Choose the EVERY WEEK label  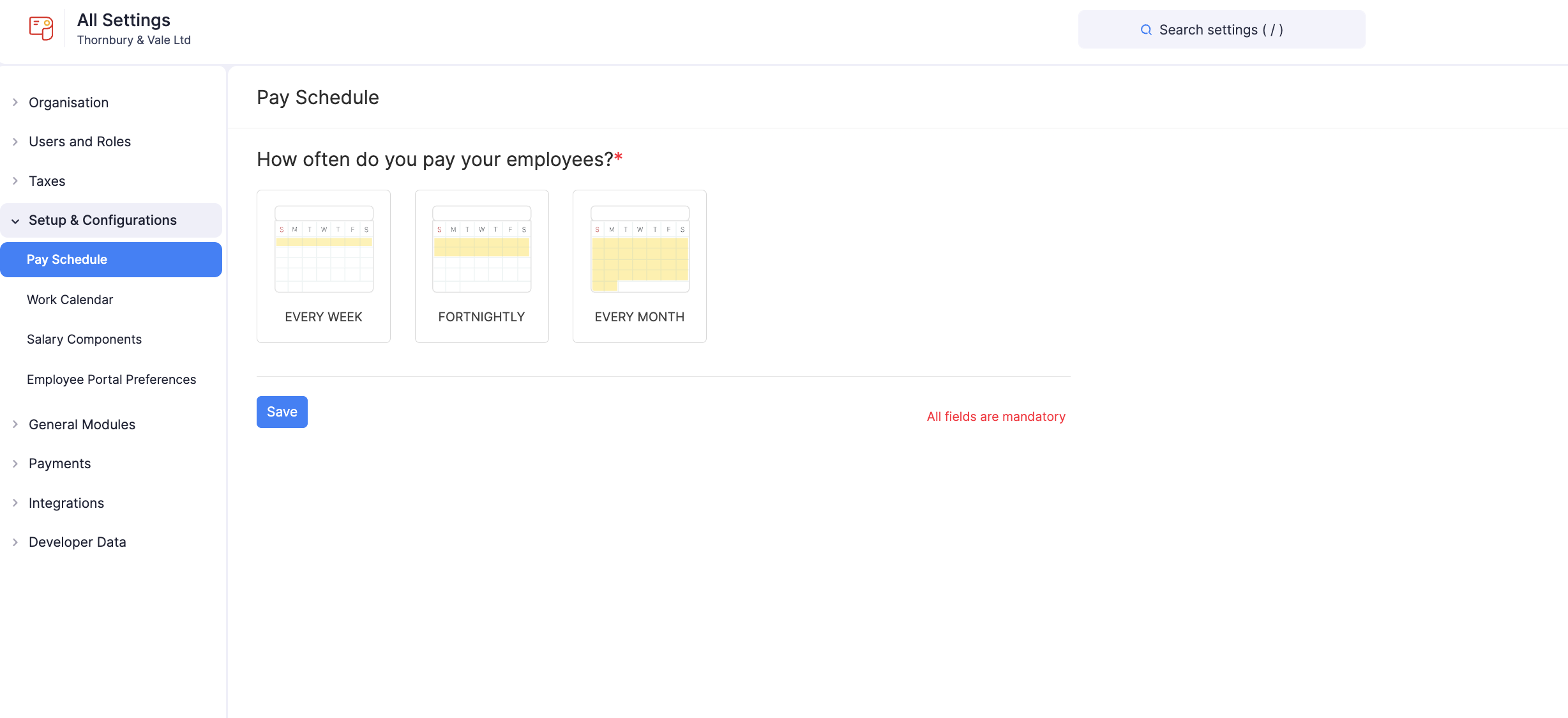pyautogui.click(x=324, y=317)
